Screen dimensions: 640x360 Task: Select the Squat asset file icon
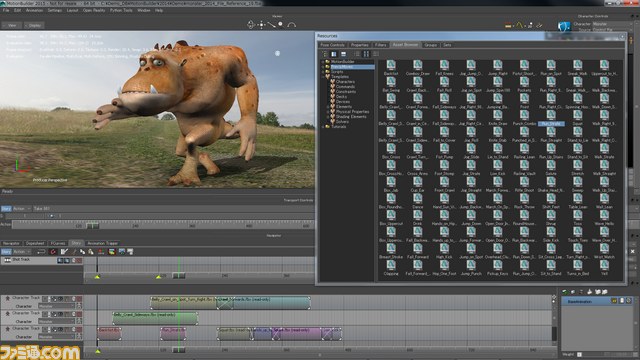(x=577, y=115)
